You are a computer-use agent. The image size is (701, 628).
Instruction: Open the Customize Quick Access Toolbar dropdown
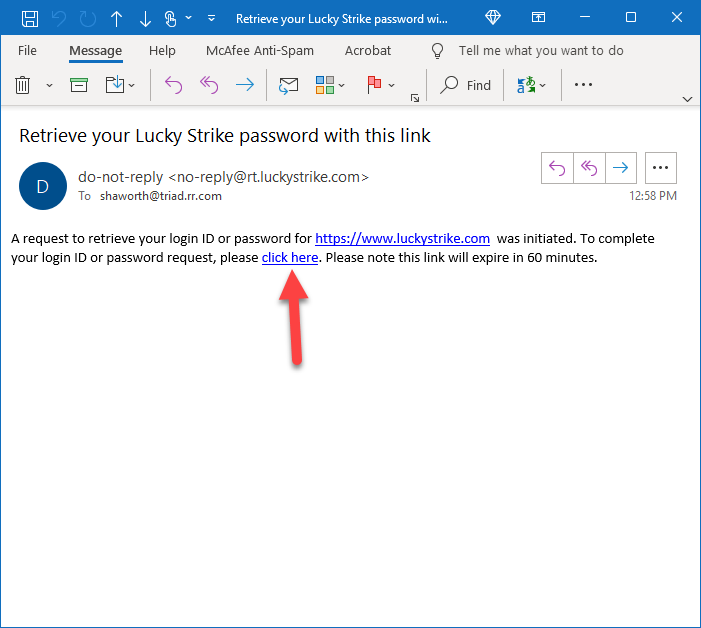[211, 18]
